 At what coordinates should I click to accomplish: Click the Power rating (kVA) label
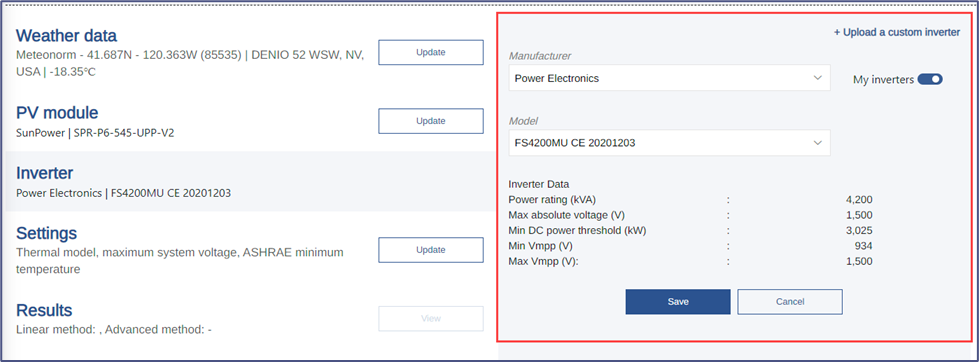tap(553, 200)
